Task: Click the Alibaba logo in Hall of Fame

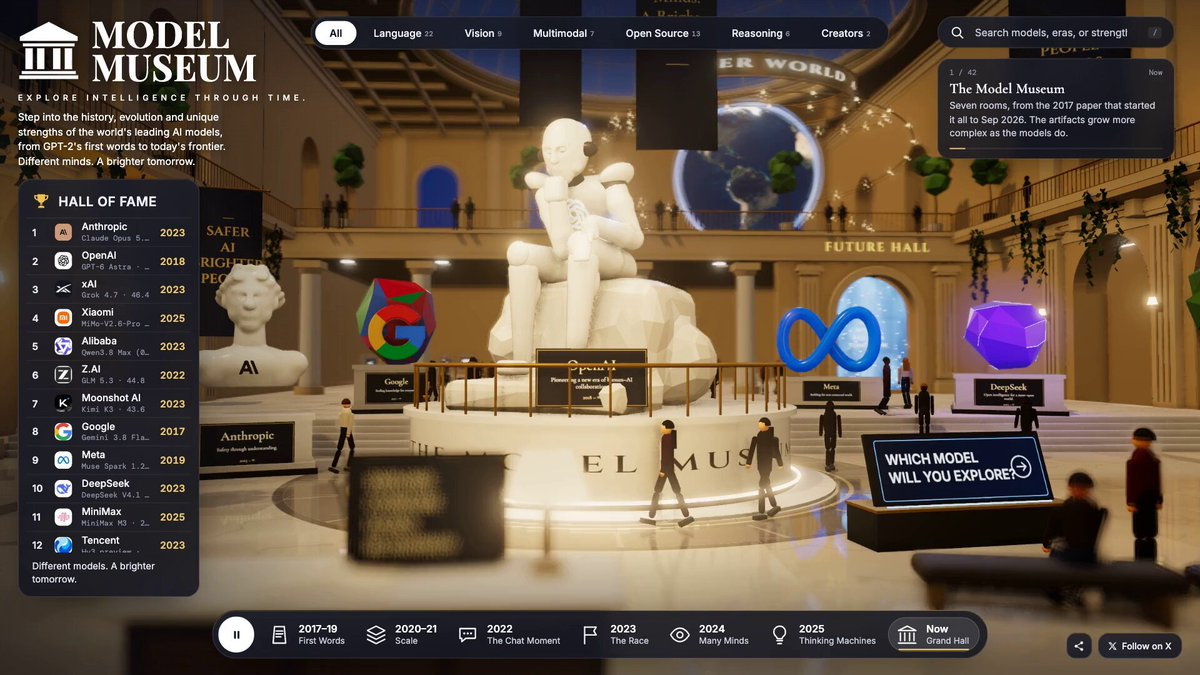Action: click(63, 346)
